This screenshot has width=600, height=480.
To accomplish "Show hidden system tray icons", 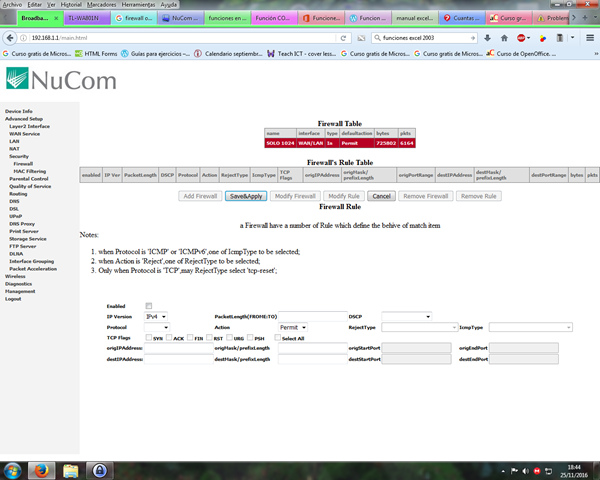I will coord(503,471).
